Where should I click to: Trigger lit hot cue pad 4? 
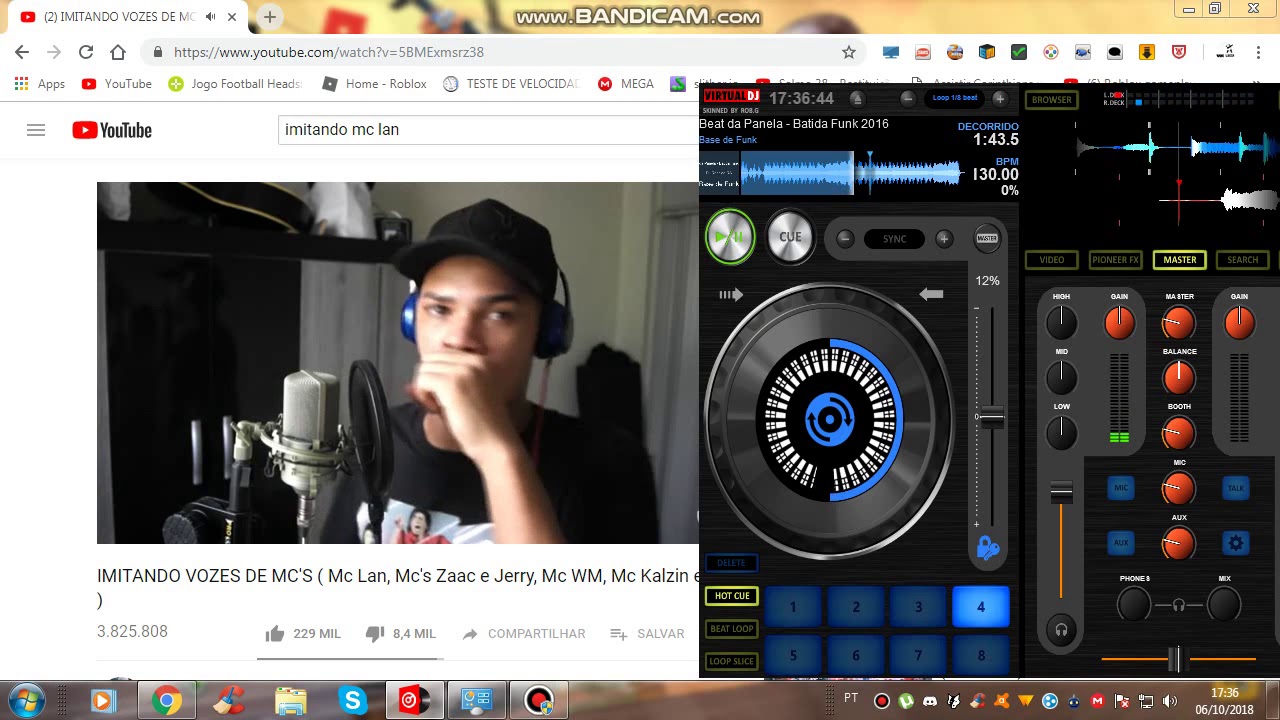pos(981,607)
